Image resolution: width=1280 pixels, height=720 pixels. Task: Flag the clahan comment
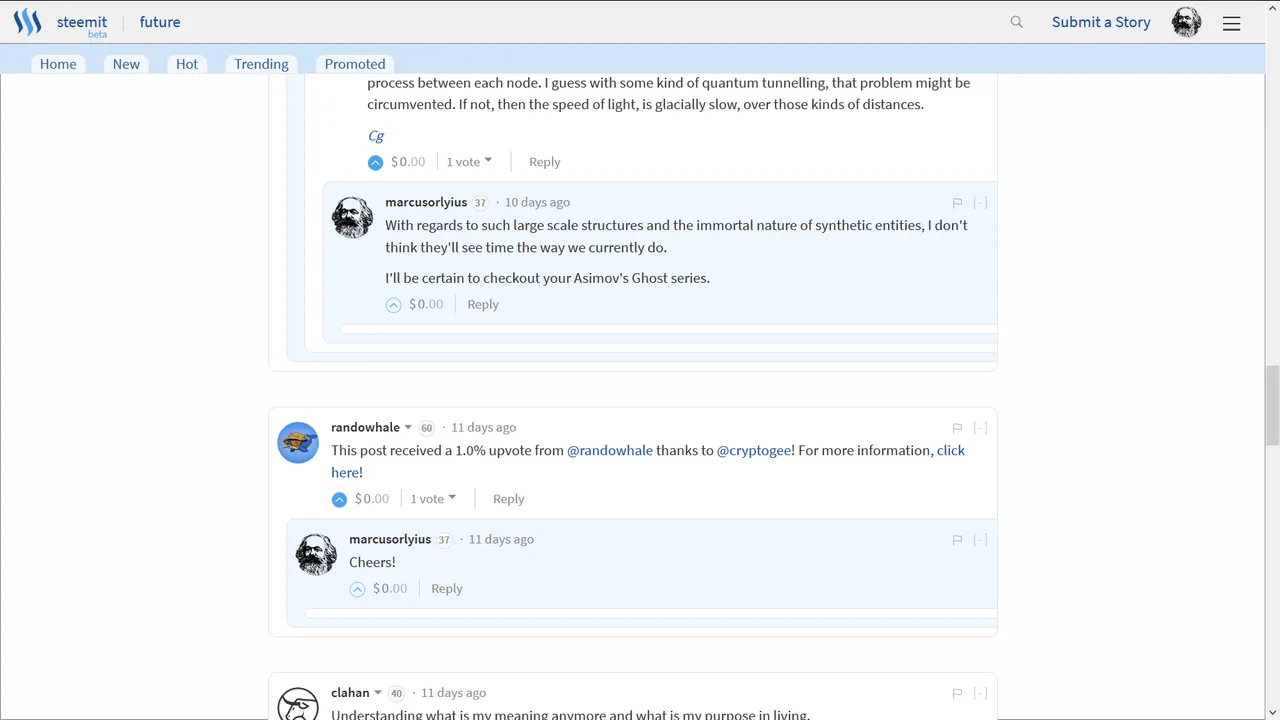coord(957,693)
